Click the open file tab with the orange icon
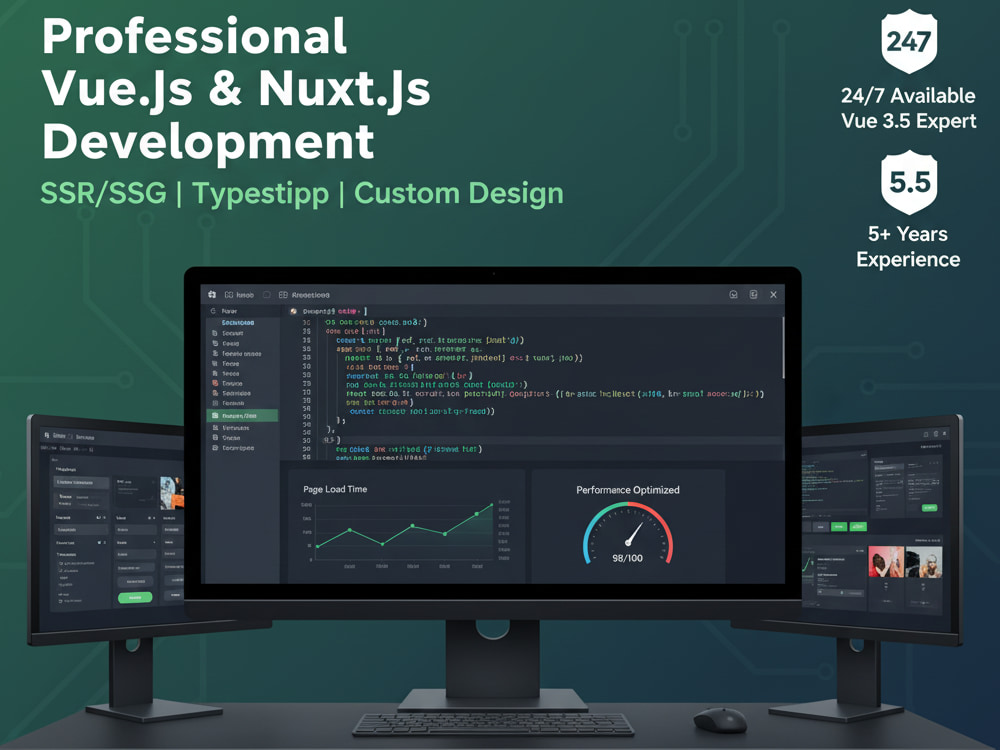 point(326,311)
